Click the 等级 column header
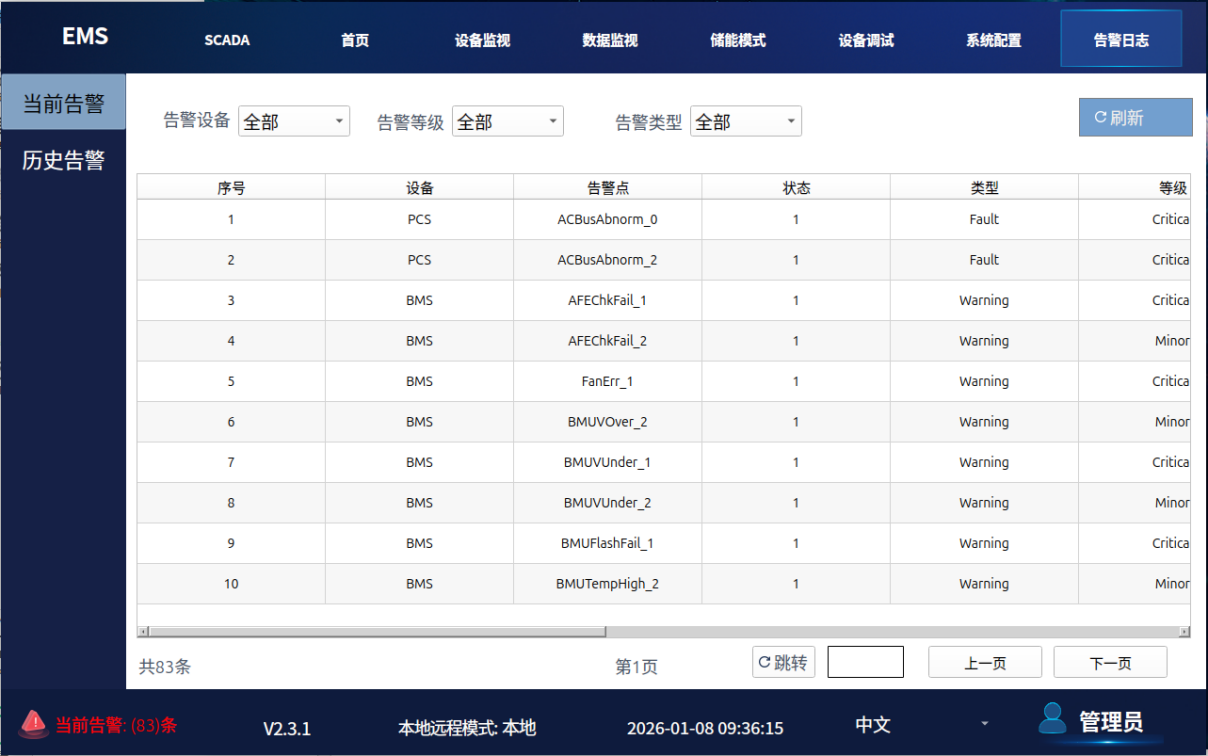This screenshot has height=756, width=1208. coord(1135,187)
